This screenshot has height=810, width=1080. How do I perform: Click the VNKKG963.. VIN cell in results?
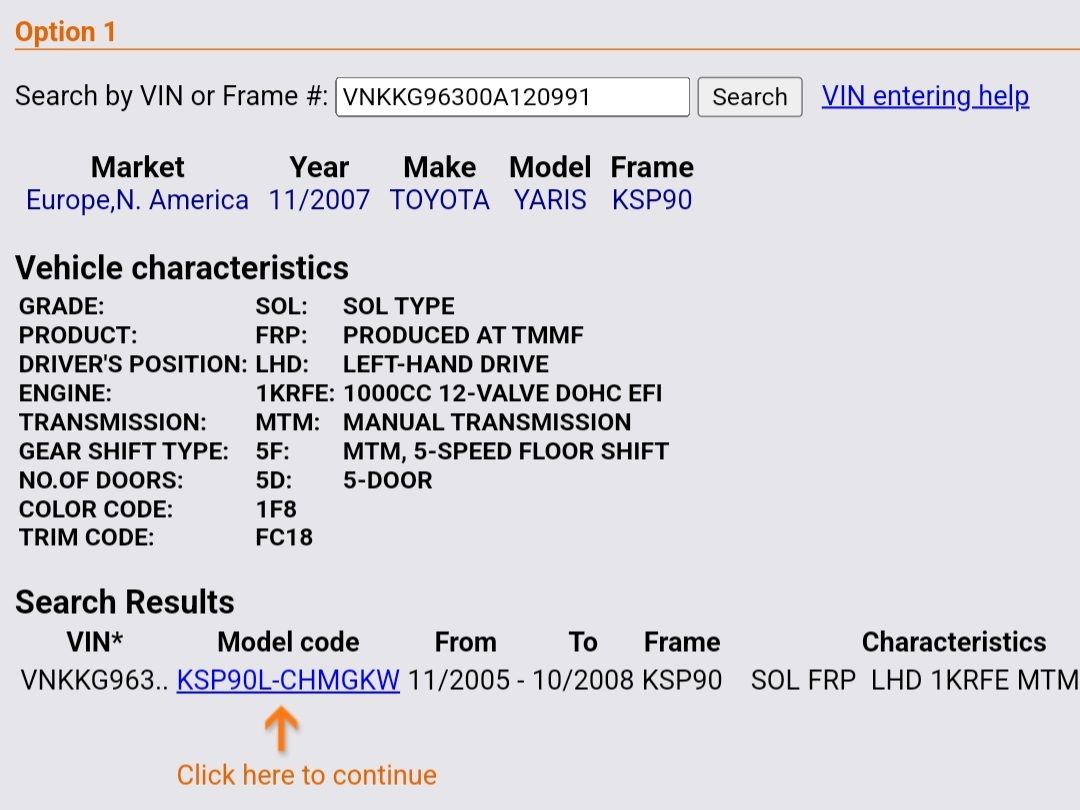pos(94,680)
